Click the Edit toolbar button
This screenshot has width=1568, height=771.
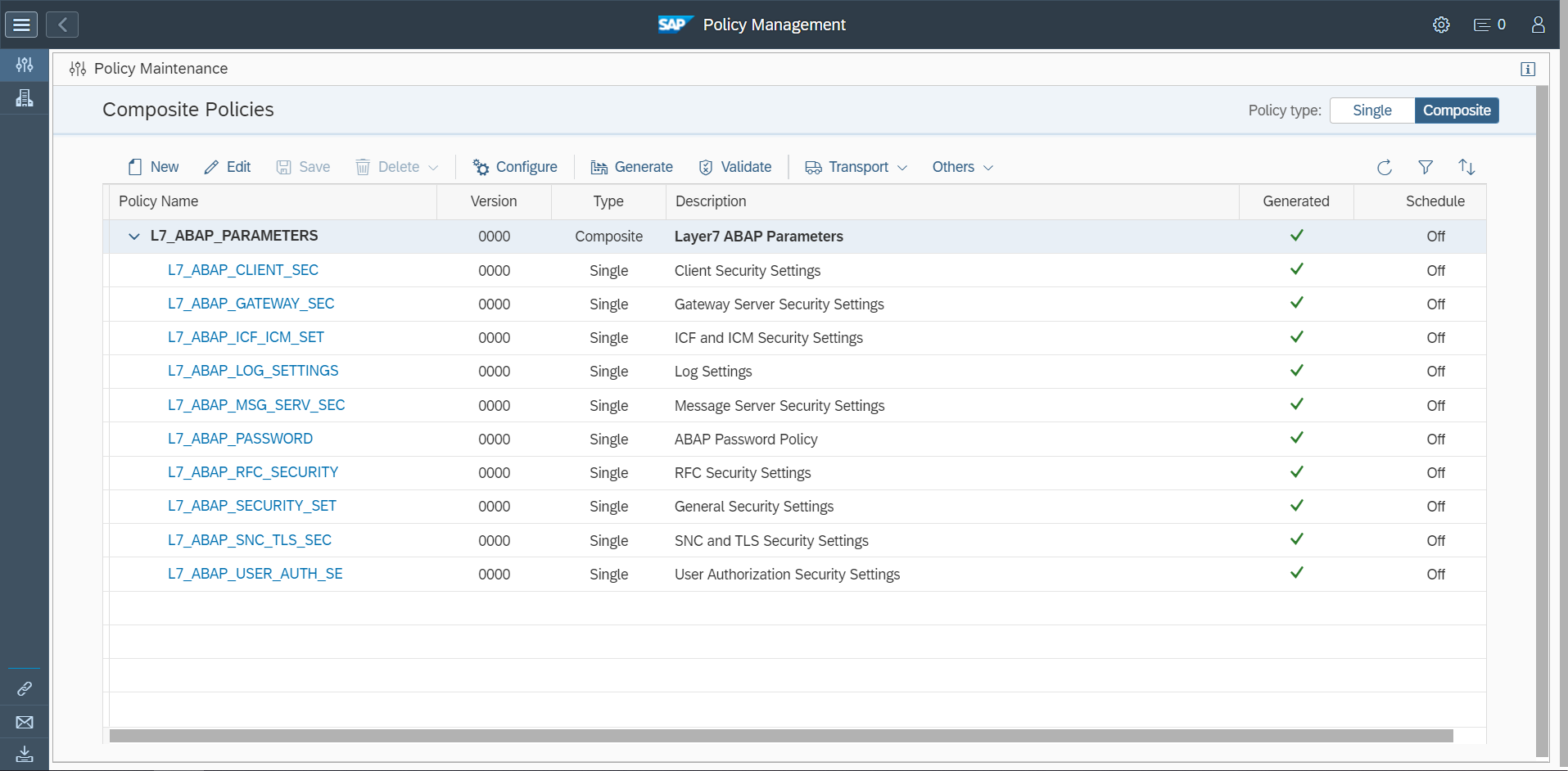tap(228, 167)
